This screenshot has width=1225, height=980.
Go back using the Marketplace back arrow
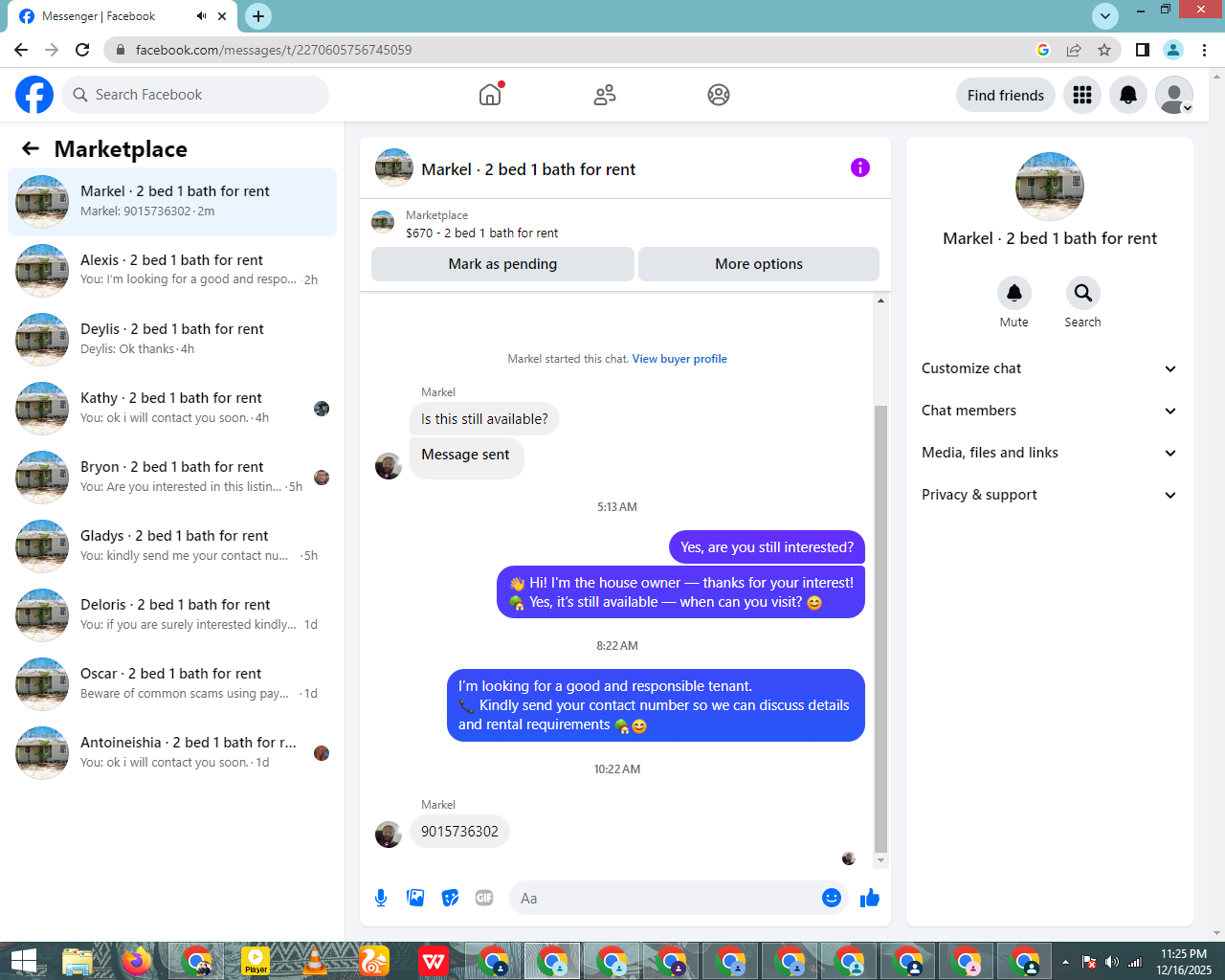(x=31, y=148)
